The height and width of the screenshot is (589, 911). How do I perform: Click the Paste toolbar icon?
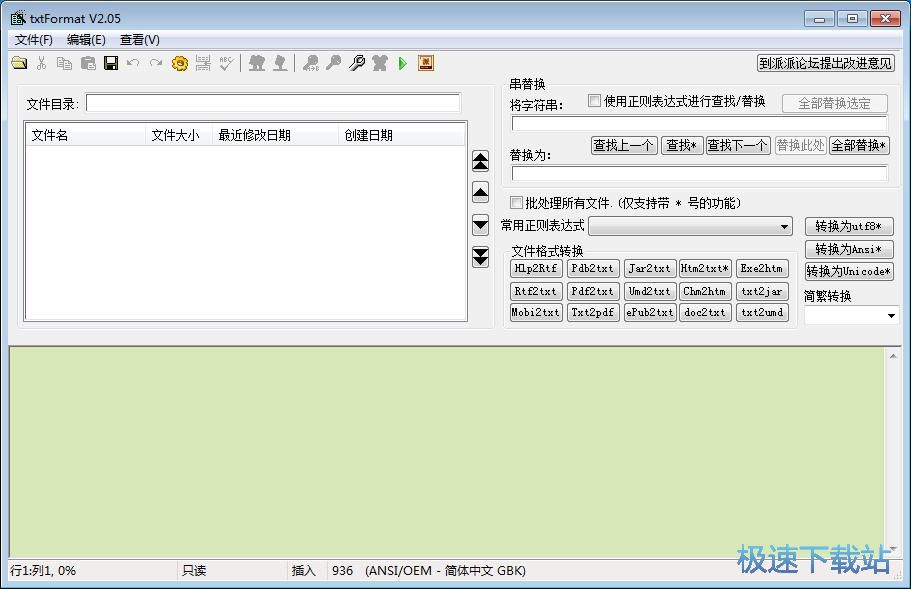click(88, 63)
